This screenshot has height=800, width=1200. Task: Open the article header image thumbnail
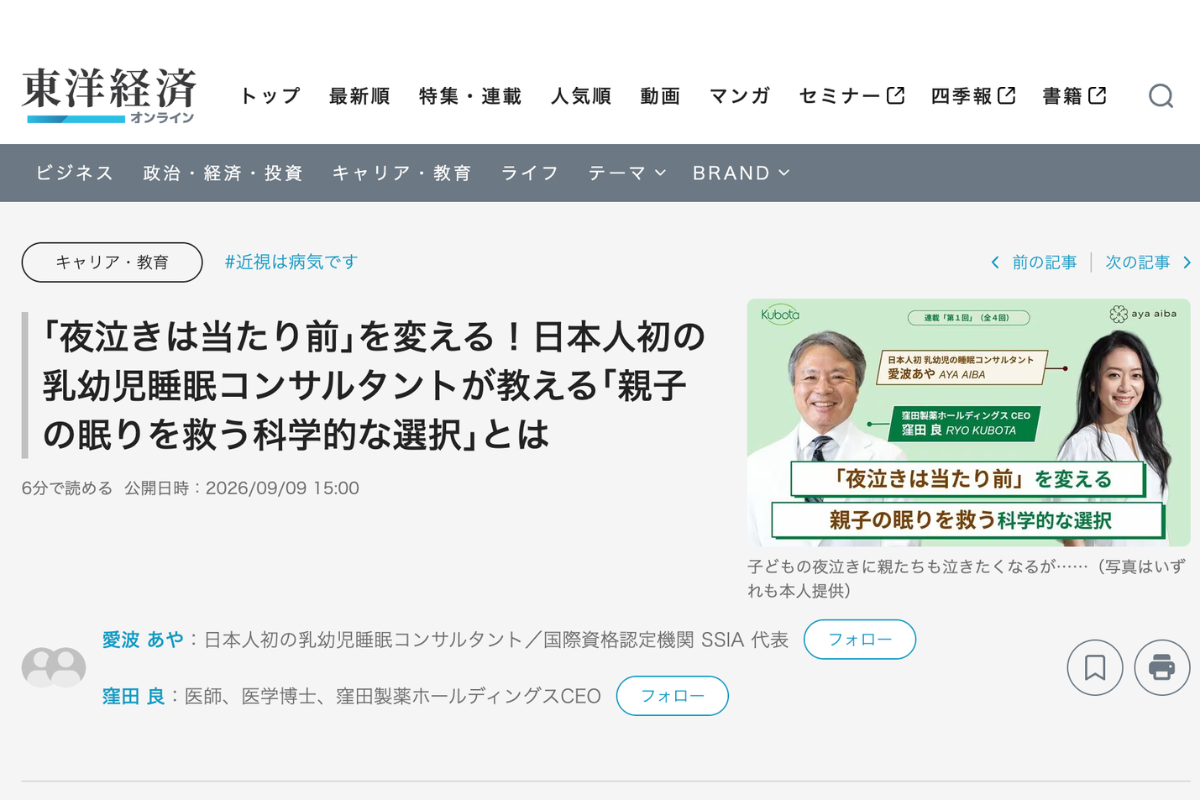[969, 423]
